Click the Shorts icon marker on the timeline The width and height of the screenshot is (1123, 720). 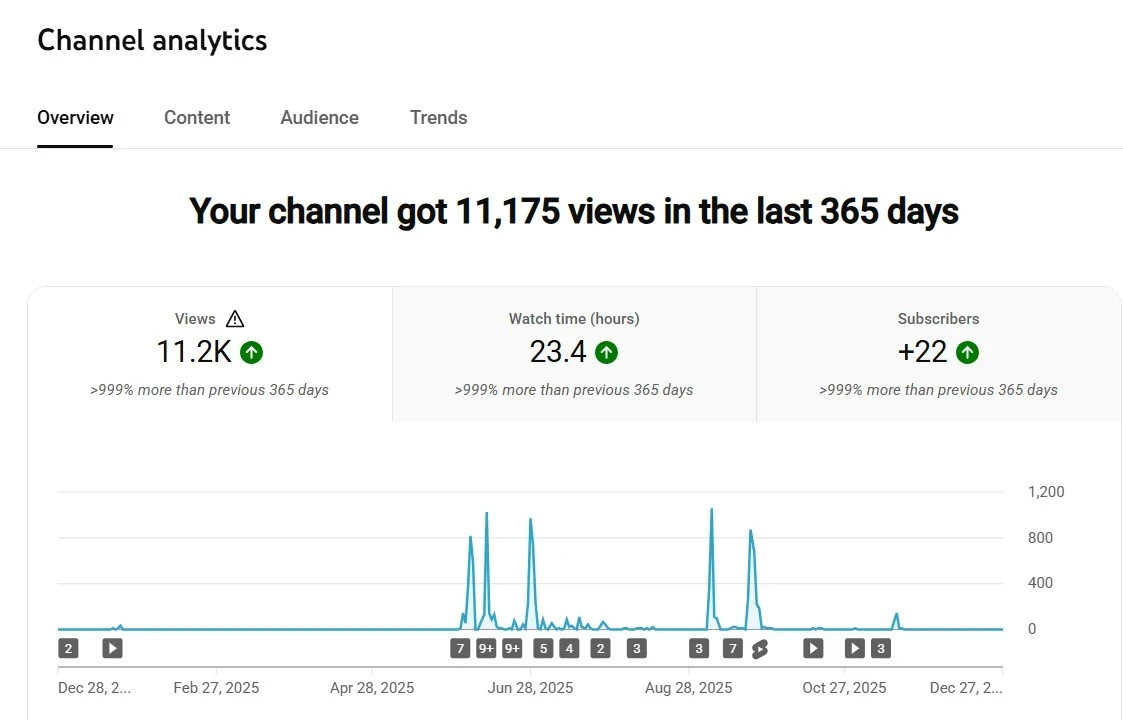(759, 648)
